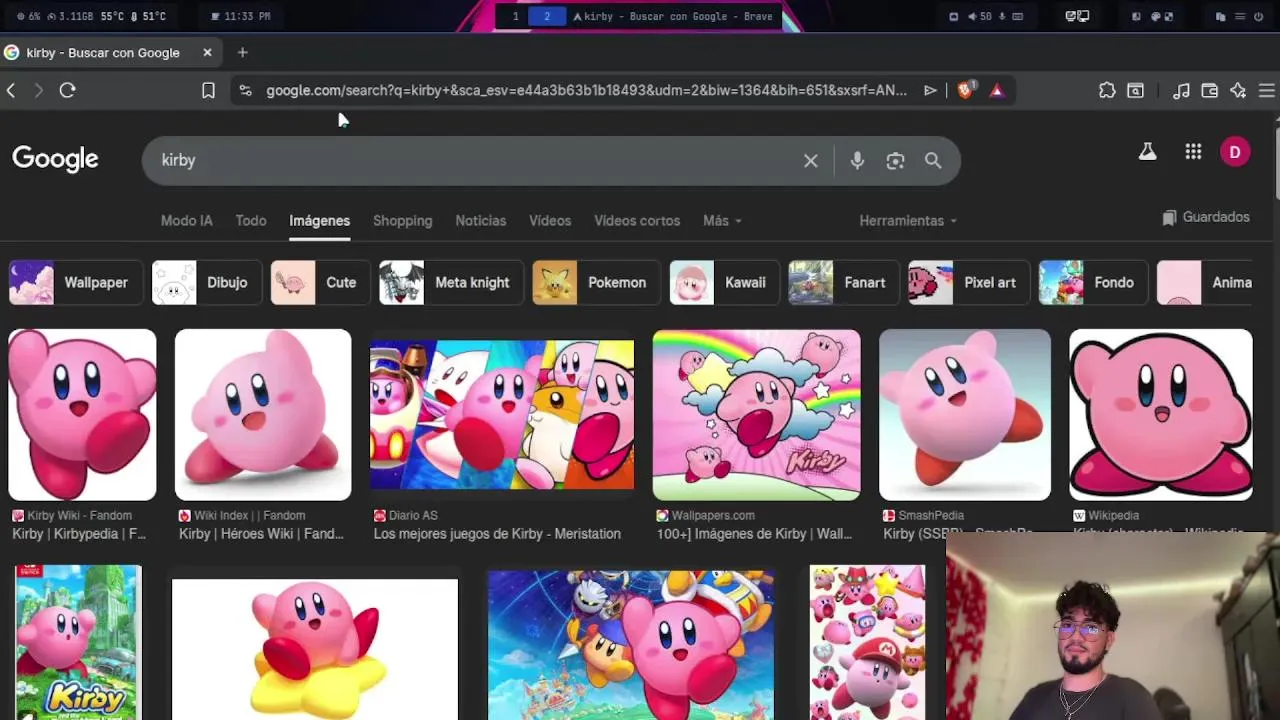Filter images by Fondo chip
The height and width of the screenshot is (720, 1280).
coord(1091,283)
